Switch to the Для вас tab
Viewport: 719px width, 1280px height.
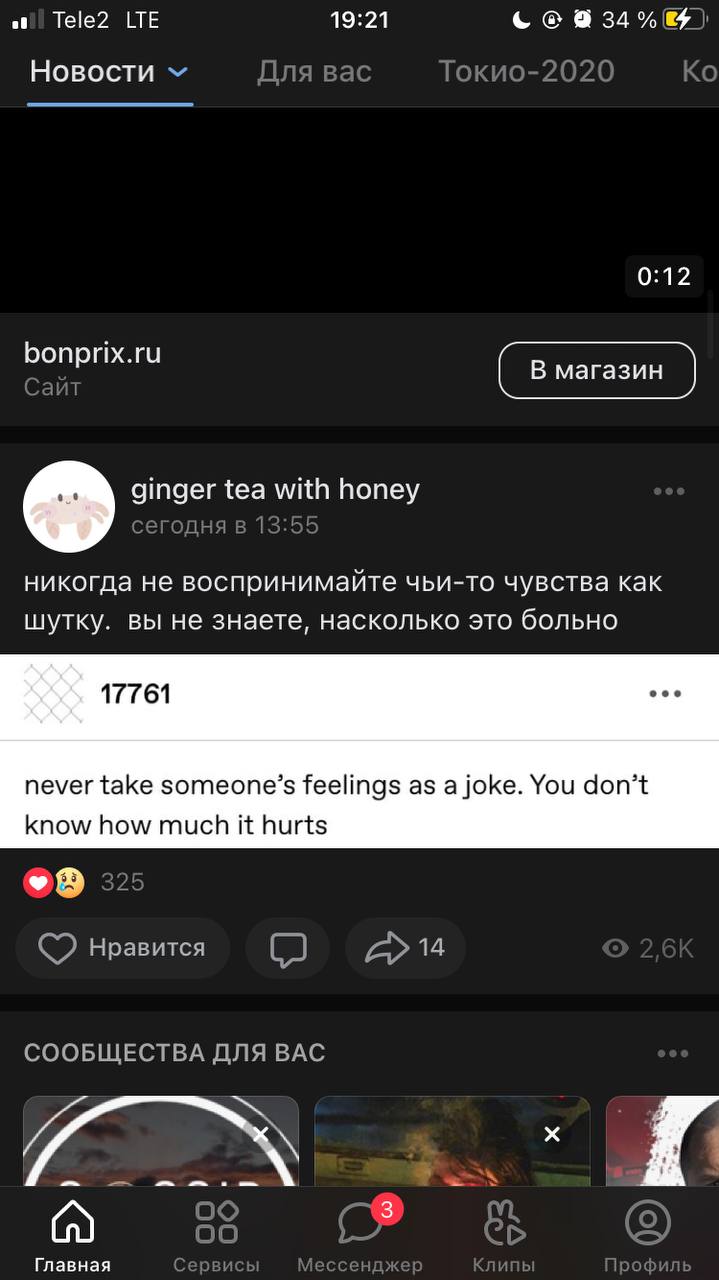(314, 71)
